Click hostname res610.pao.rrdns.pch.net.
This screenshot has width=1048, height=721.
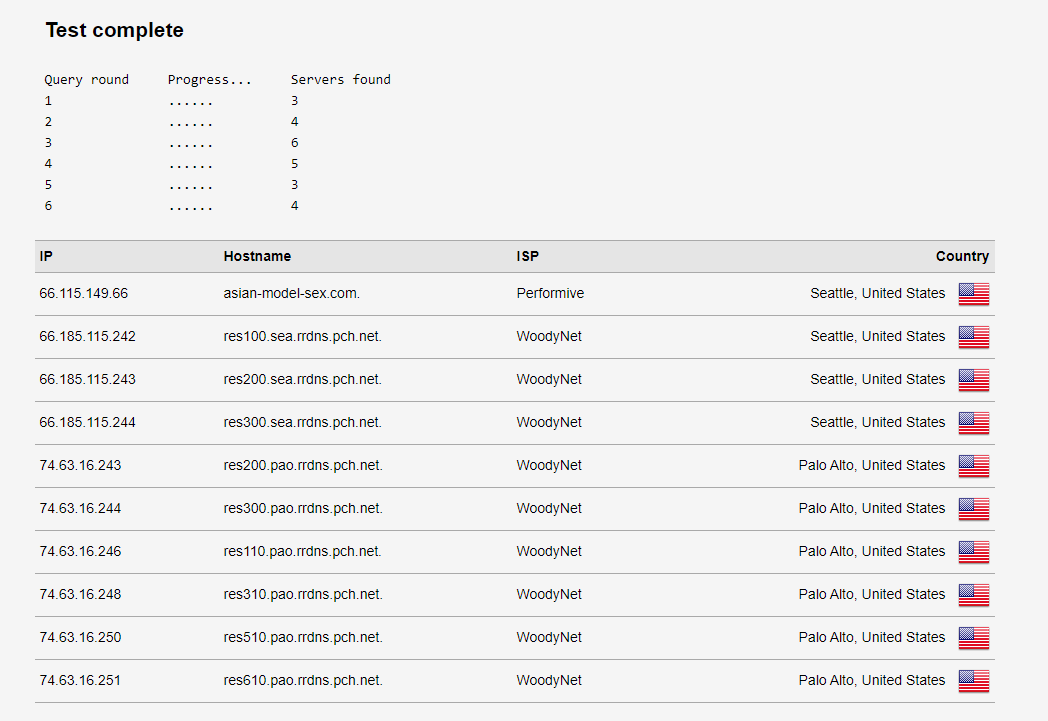tap(303, 680)
